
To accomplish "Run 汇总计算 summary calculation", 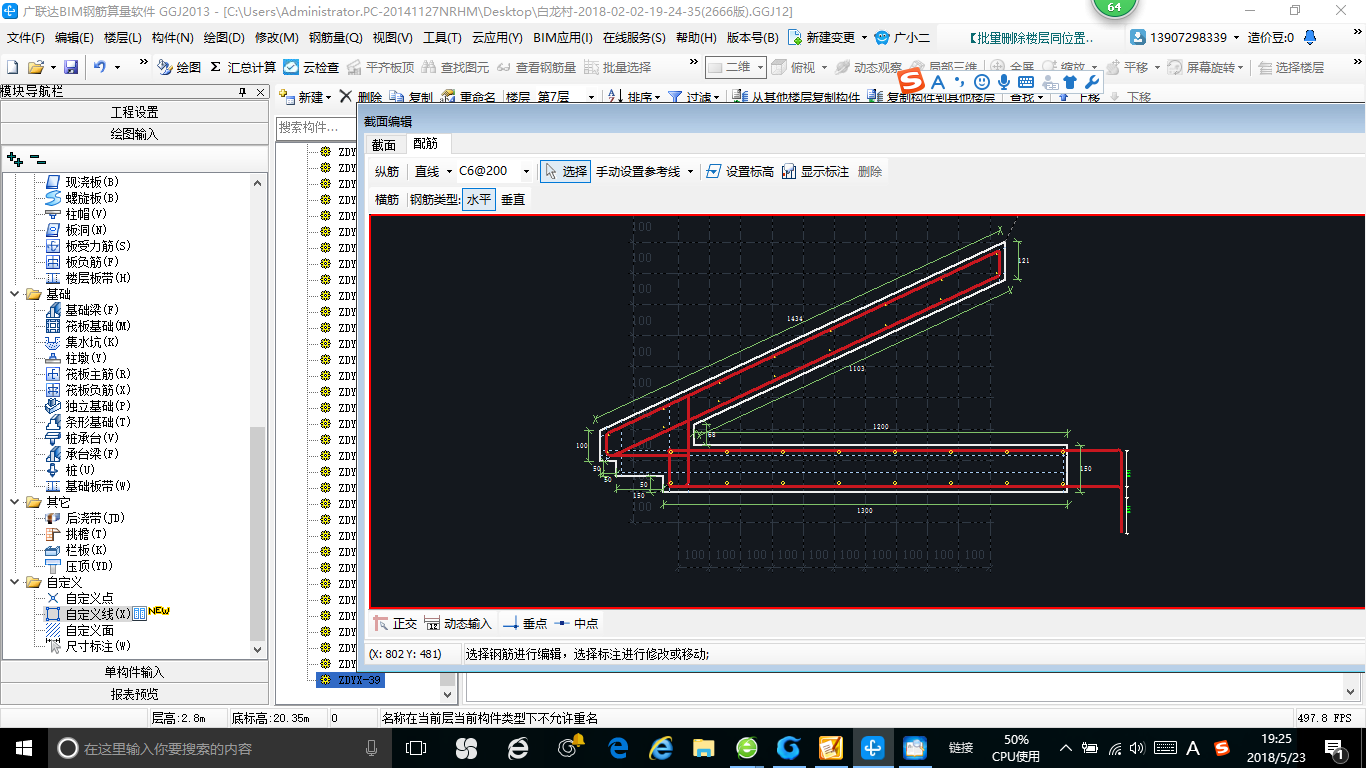I will tap(243, 67).
